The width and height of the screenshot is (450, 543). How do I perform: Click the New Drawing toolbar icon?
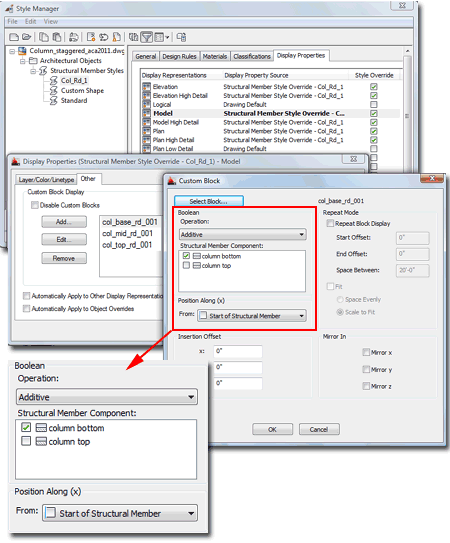point(14,37)
